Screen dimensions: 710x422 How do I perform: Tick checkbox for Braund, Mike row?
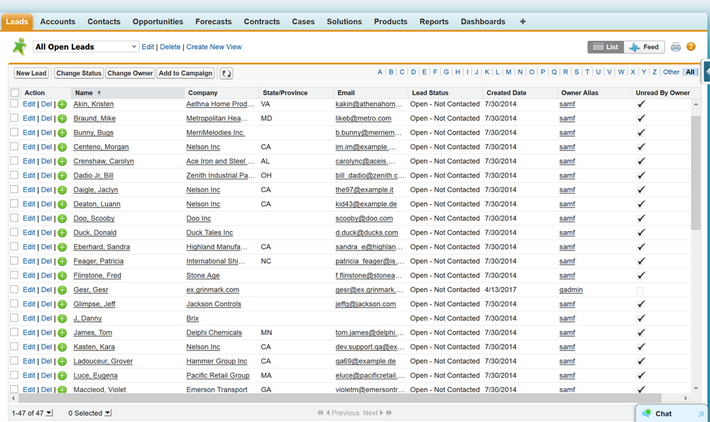click(14, 118)
